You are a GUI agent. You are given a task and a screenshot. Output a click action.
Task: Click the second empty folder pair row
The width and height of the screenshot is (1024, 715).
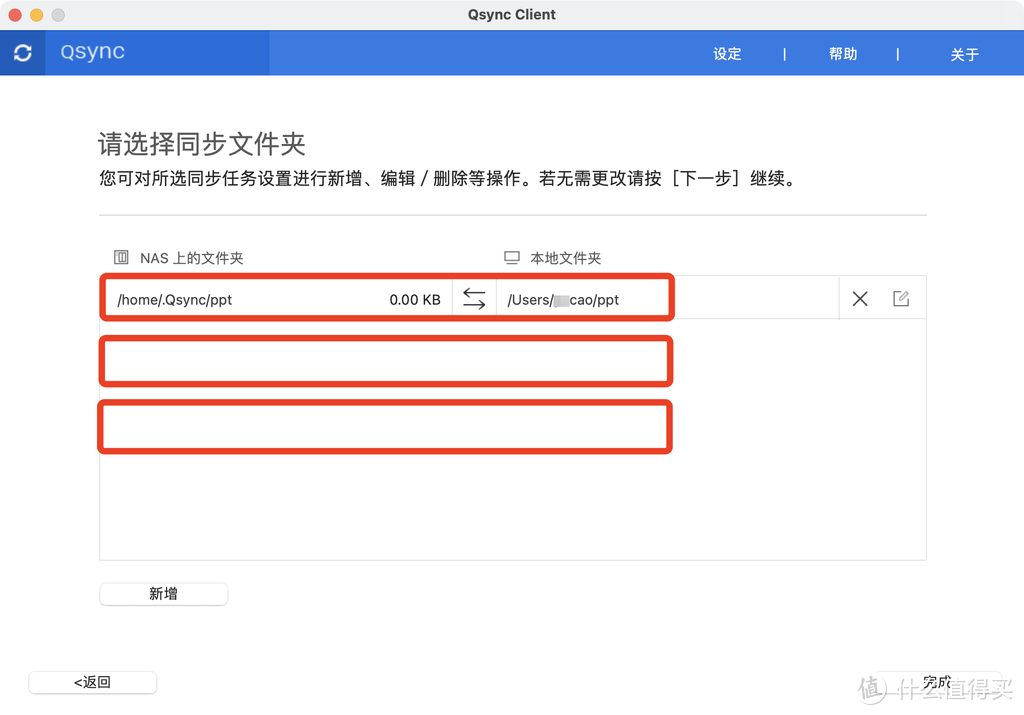386,361
